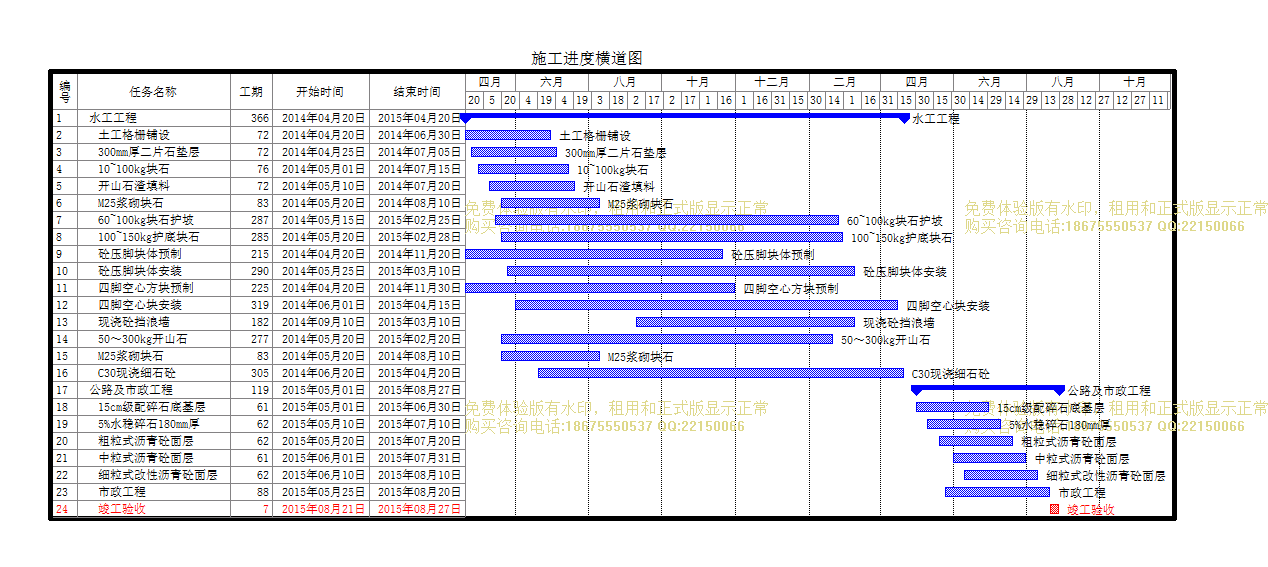This screenshot has height=567, width=1268.
Task: Select the blue Gantt bar for 砼压脚块体预制
Action: [x=594, y=254]
